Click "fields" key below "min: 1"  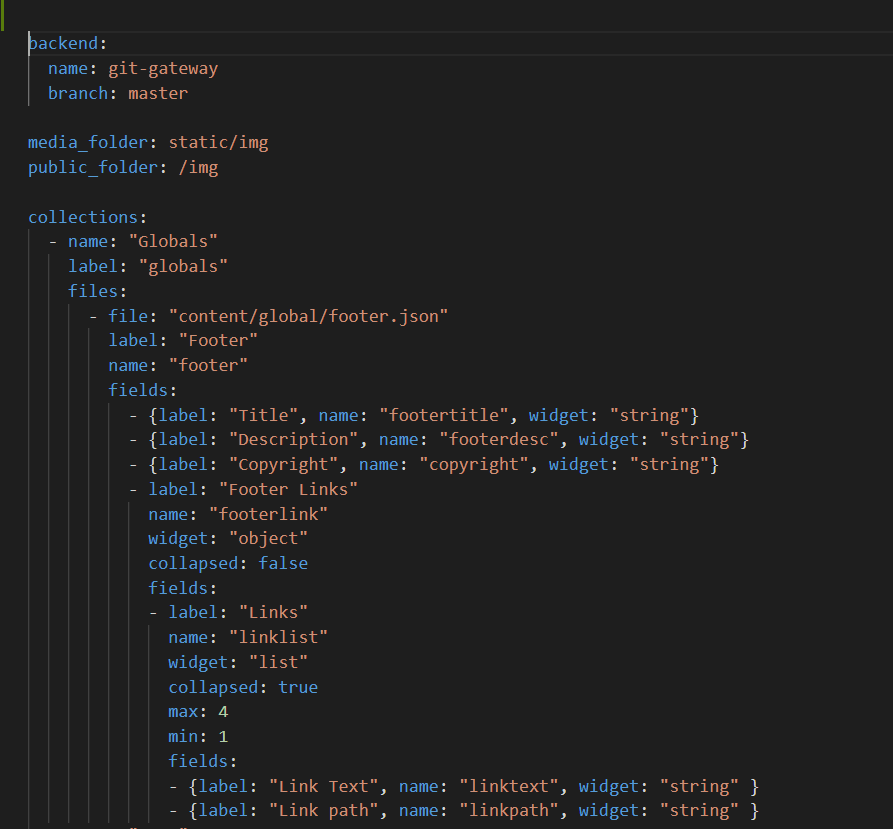pyautogui.click(x=198, y=761)
